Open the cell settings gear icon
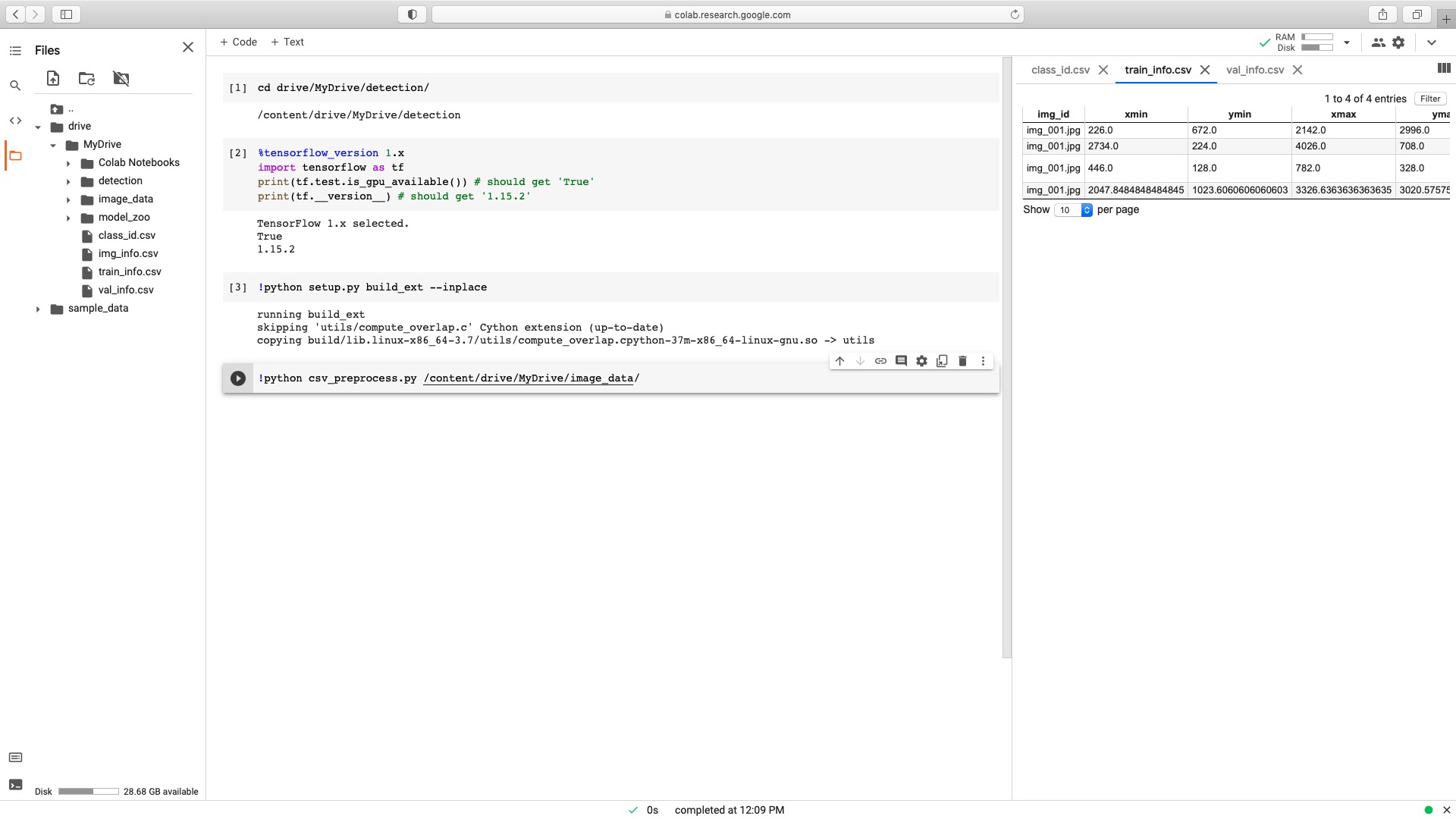This screenshot has height=819, width=1456. [921, 361]
